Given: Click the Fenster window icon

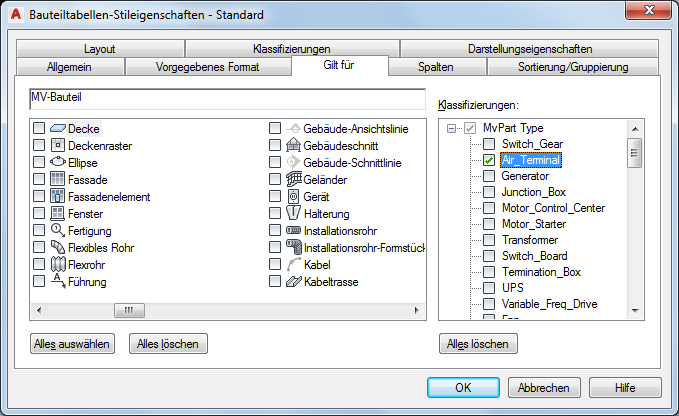Looking at the screenshot, I should 58,213.
